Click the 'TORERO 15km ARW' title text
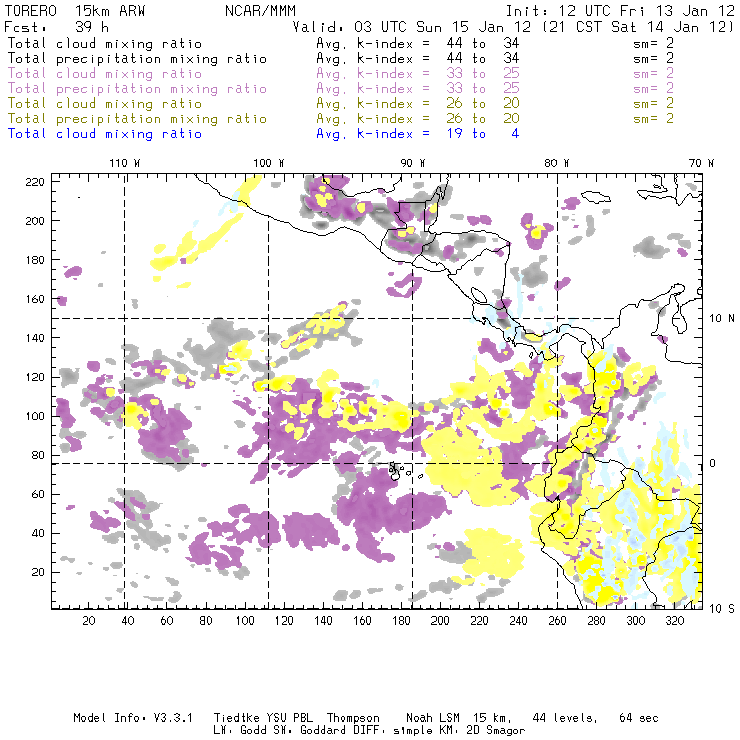The height and width of the screenshot is (740, 740). (75, 11)
